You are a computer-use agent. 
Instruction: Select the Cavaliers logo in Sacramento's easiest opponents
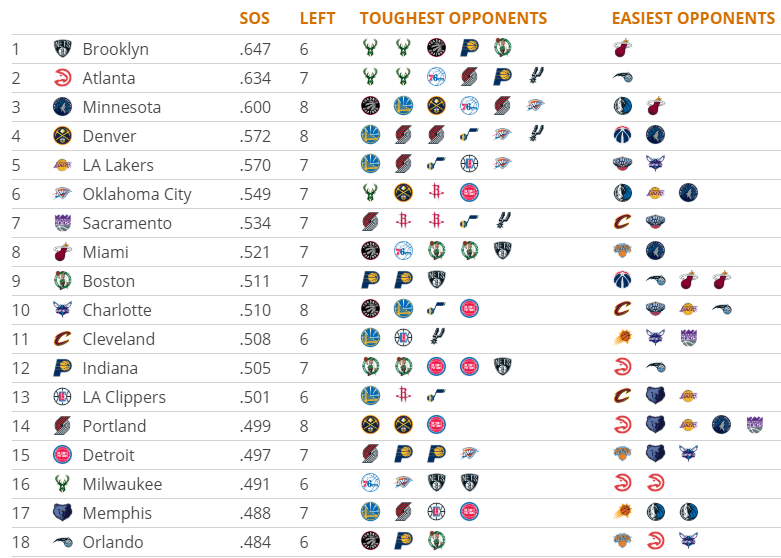pos(622,222)
